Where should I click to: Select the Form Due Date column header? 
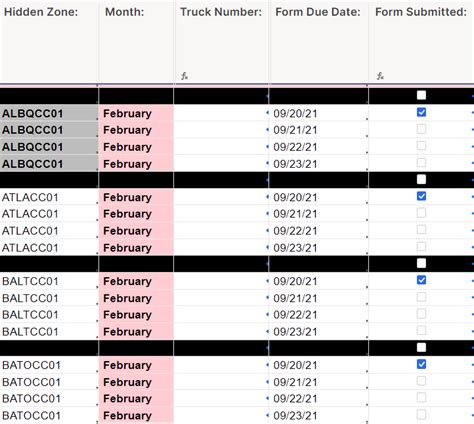coord(319,42)
